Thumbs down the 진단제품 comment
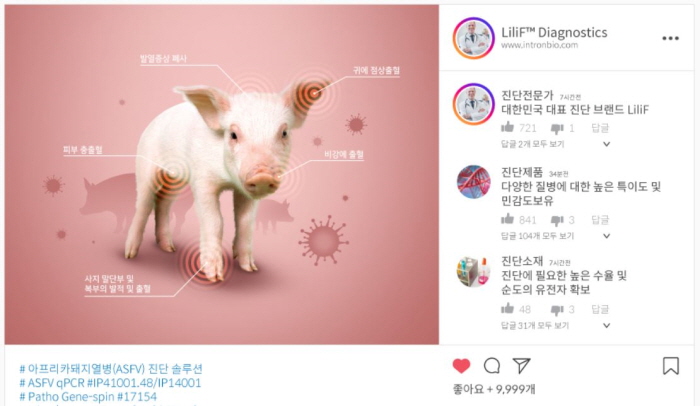Screen dimensions: 700x406 [557, 220]
